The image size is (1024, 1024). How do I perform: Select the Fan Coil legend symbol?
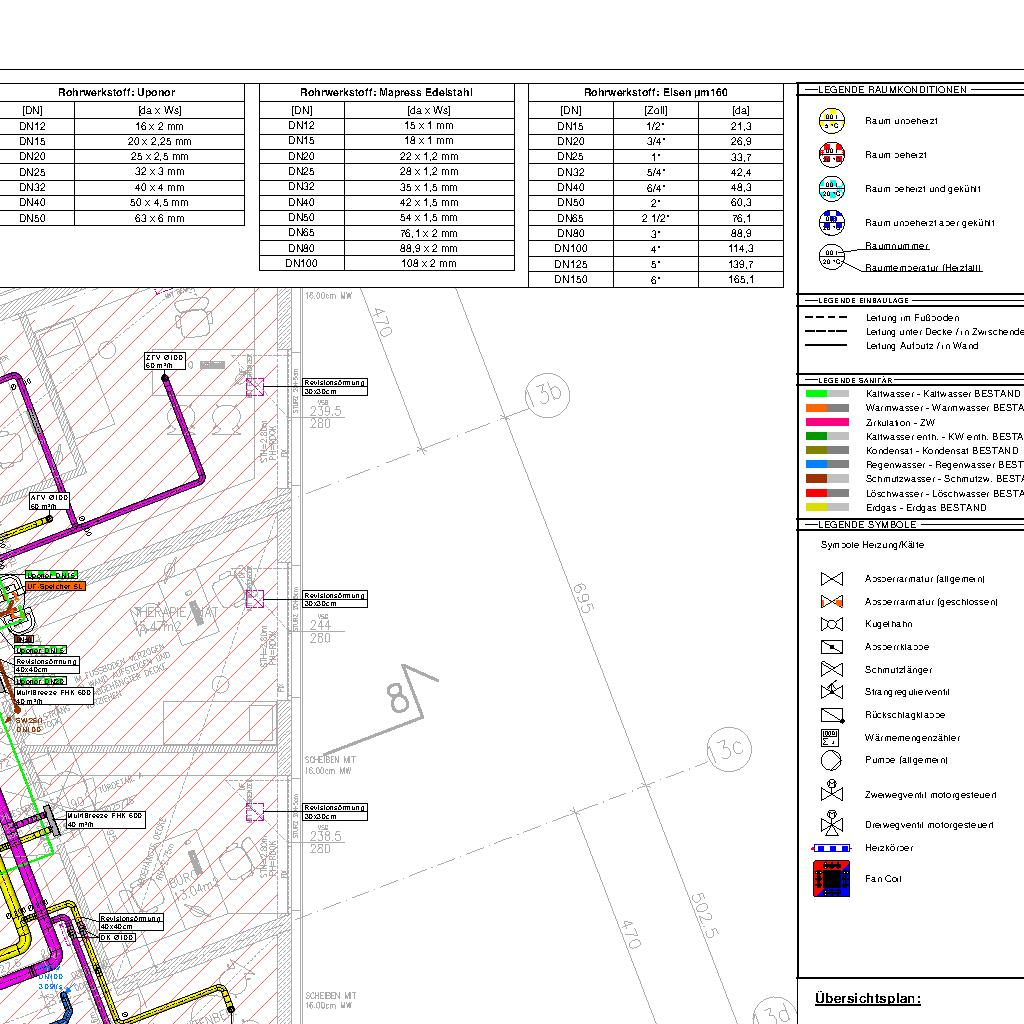tap(831, 879)
